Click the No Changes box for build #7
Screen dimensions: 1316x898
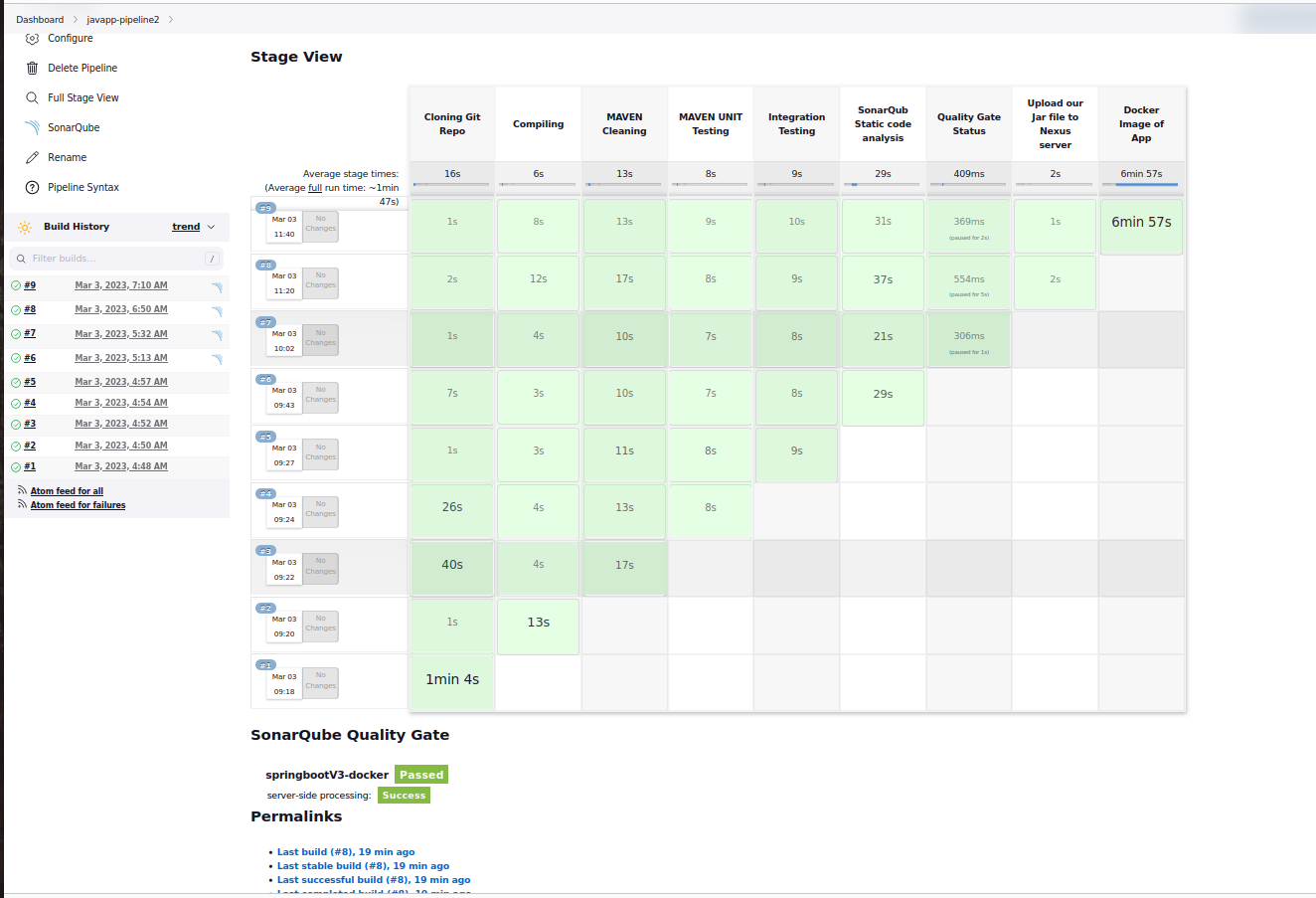coord(320,338)
